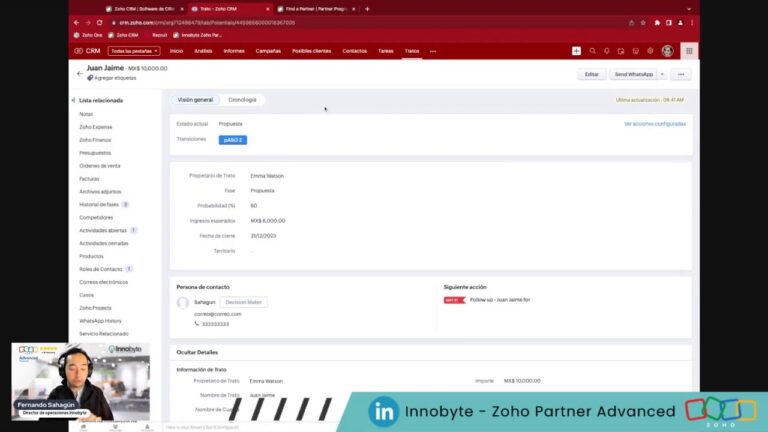This screenshot has height=432, width=768.
Task: Open Tratos module tab
Action: click(412, 51)
